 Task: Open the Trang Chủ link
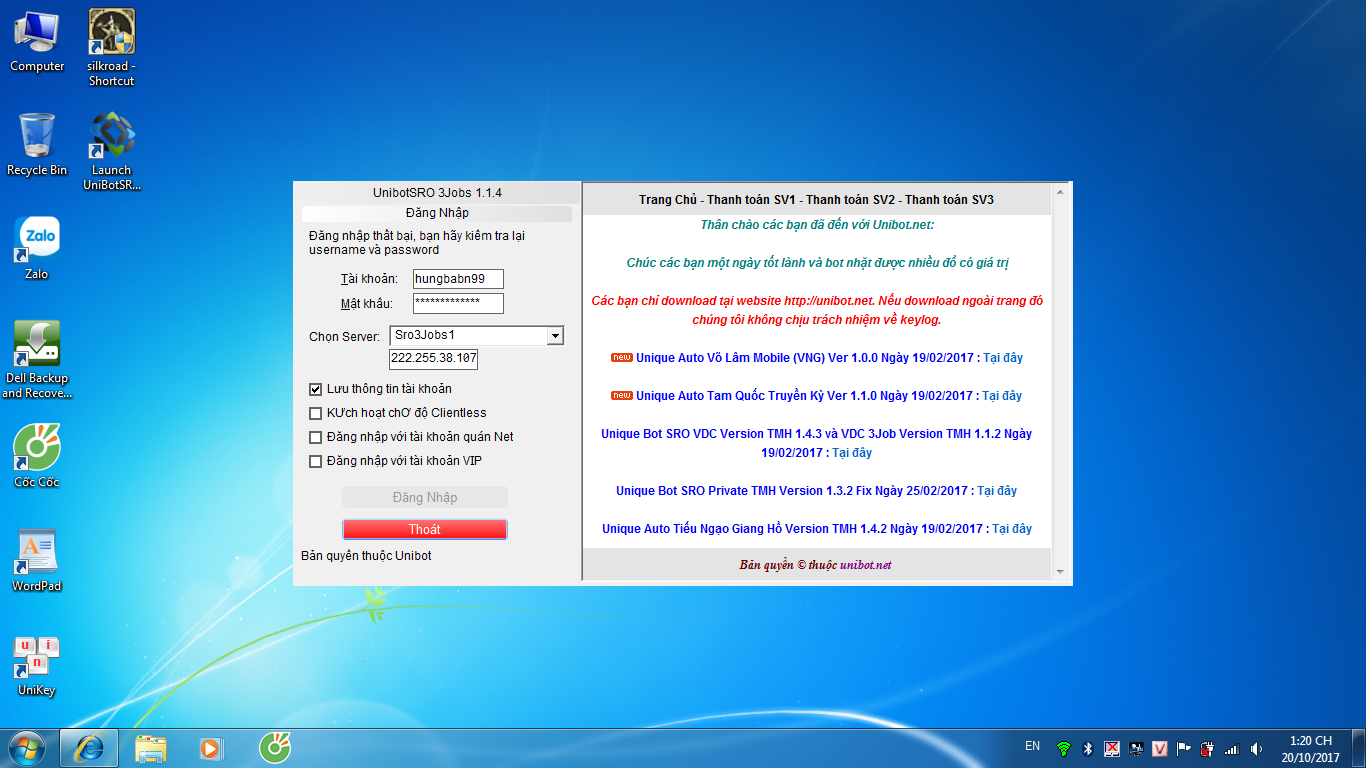click(667, 200)
